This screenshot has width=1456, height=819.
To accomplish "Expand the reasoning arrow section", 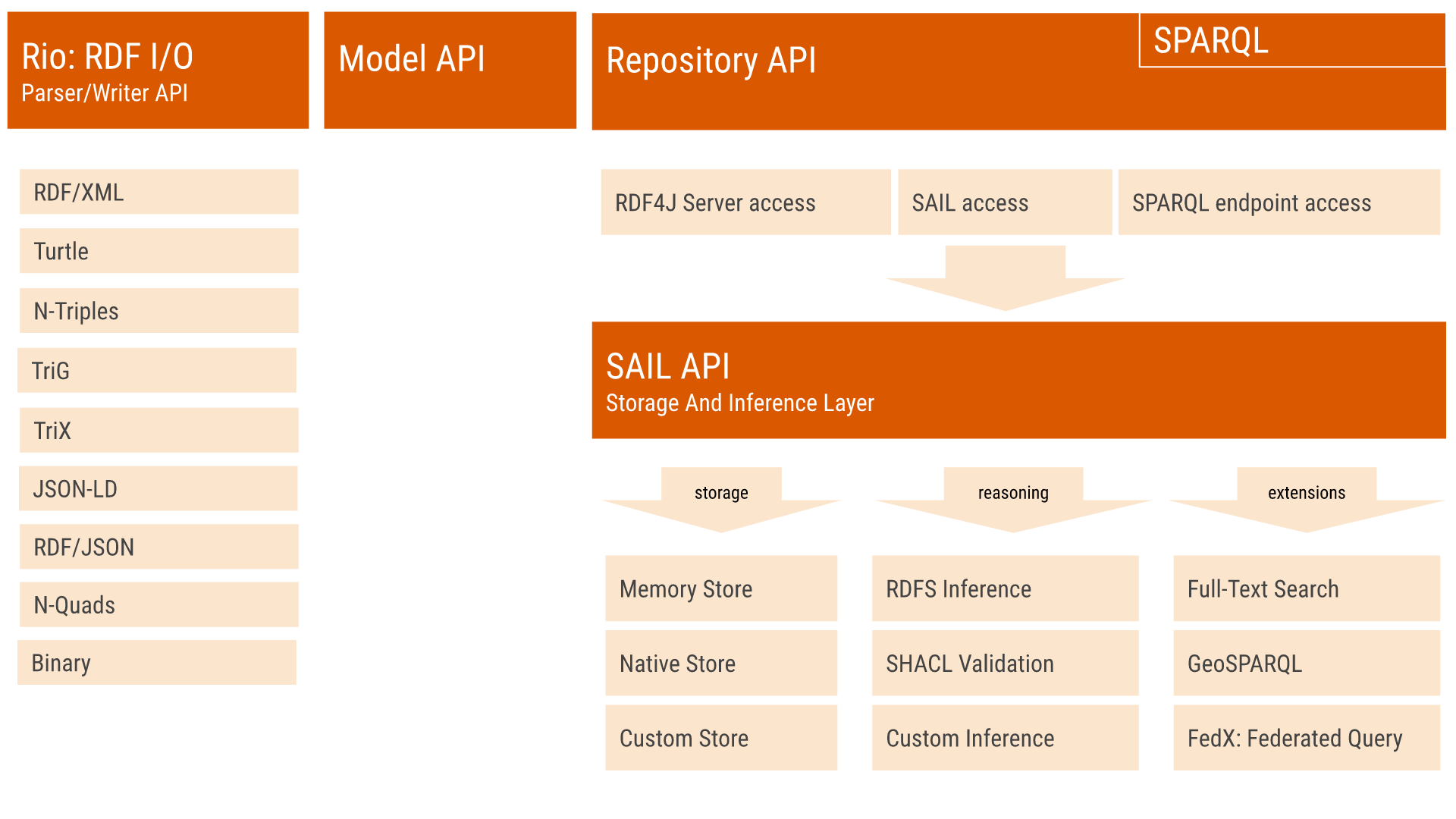I will pyautogui.click(x=1012, y=492).
